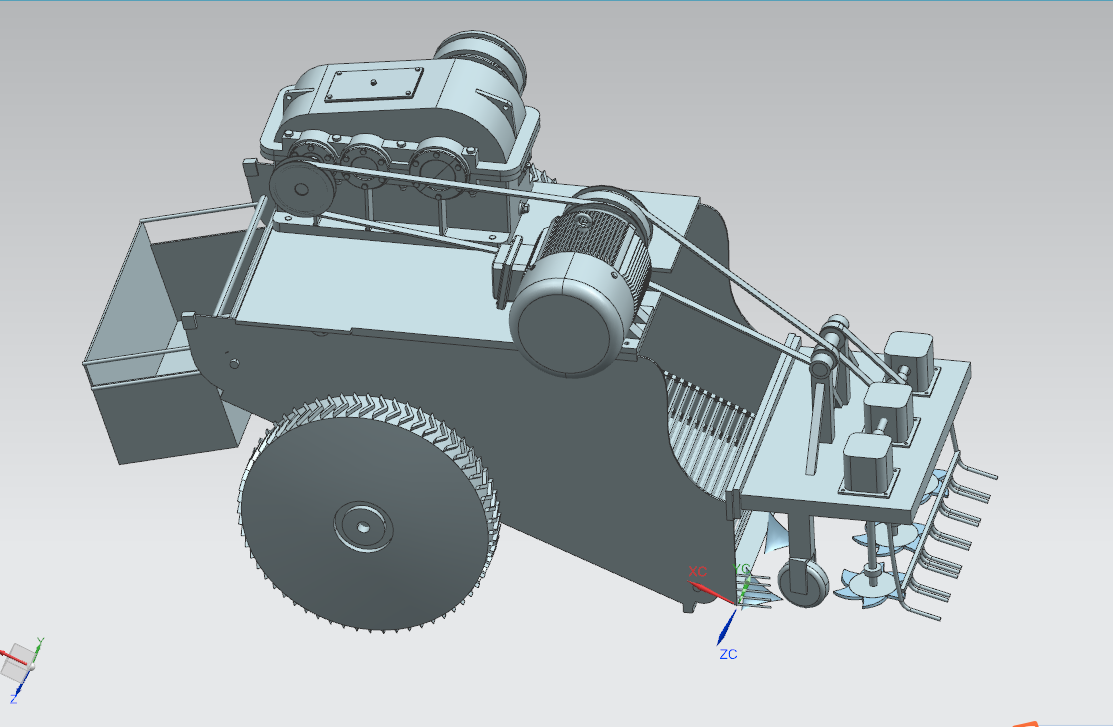Select the small twin pulley on front platform

(x=828, y=346)
